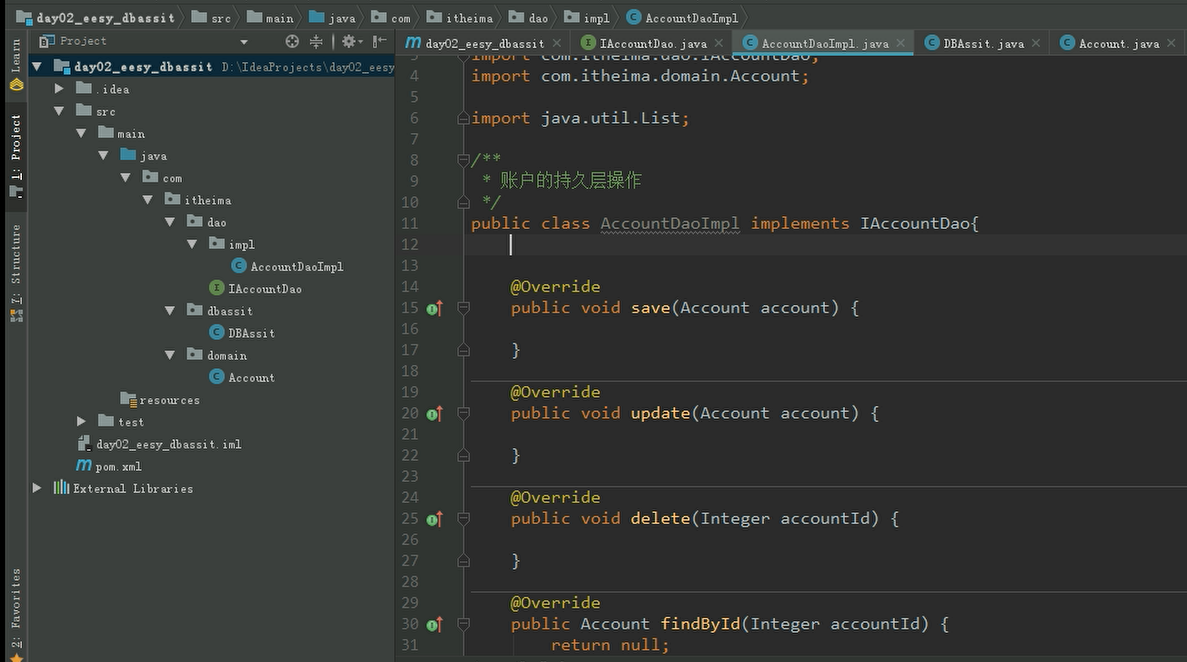Click java breadcrumb in navigation bar

[x=332, y=17]
